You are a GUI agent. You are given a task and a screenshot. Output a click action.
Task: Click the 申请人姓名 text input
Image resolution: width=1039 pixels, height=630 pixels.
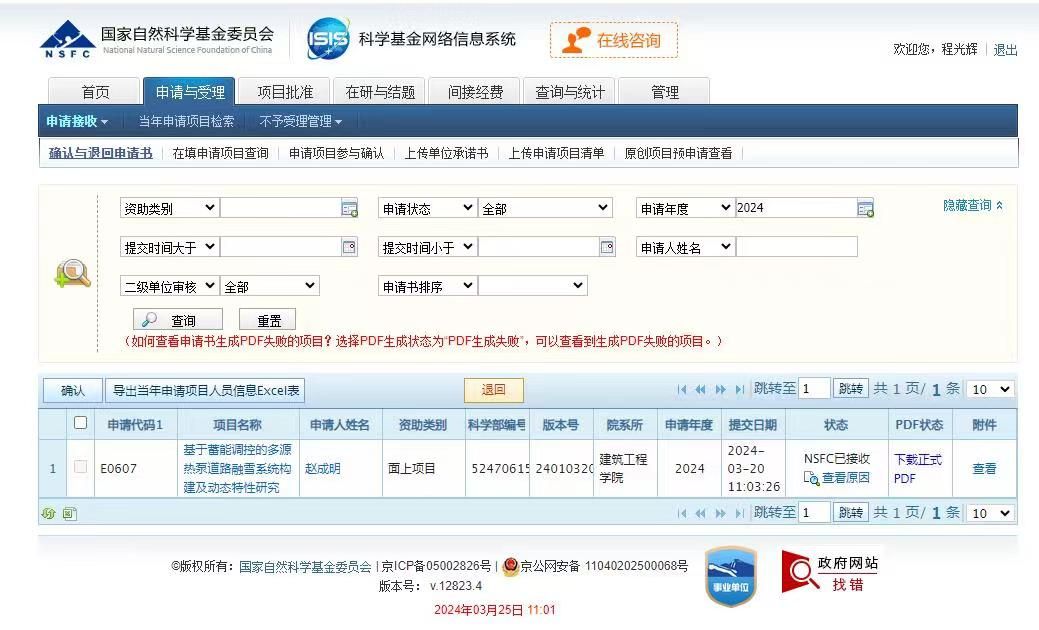tap(796, 247)
